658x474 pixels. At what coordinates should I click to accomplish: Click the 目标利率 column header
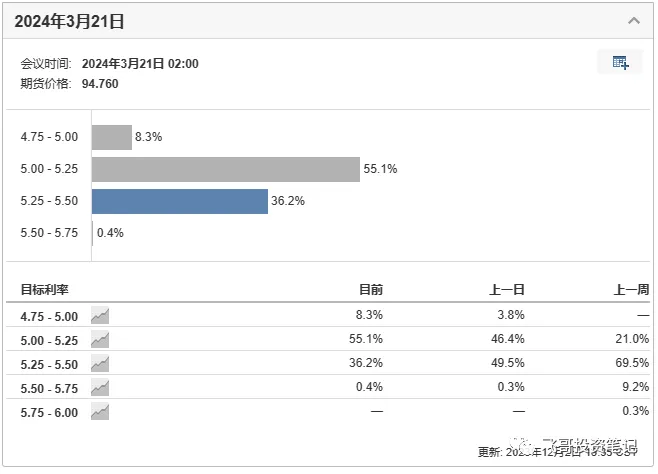point(45,290)
